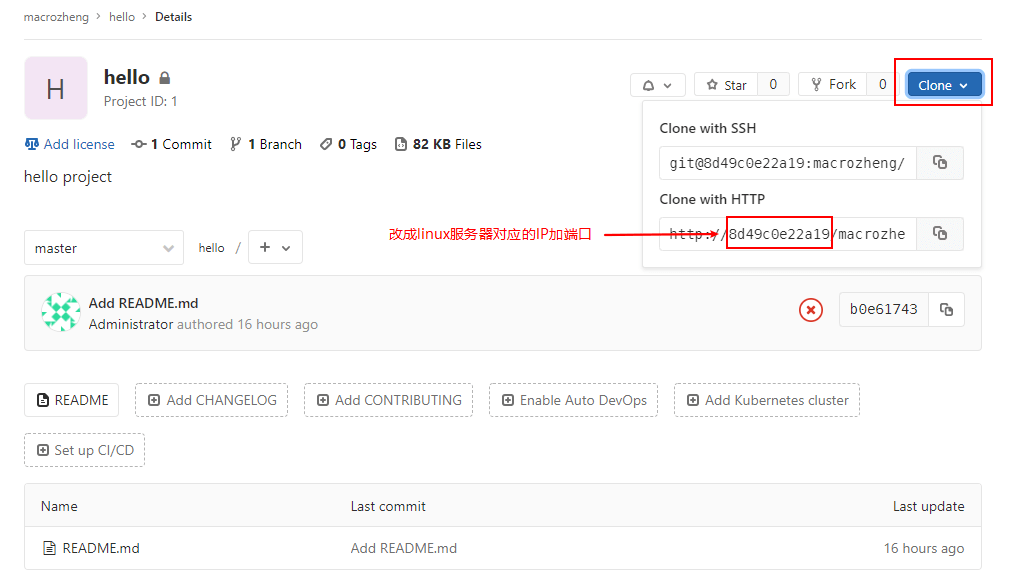Click Add CHANGELOG button
1012x582 pixels.
click(212, 400)
